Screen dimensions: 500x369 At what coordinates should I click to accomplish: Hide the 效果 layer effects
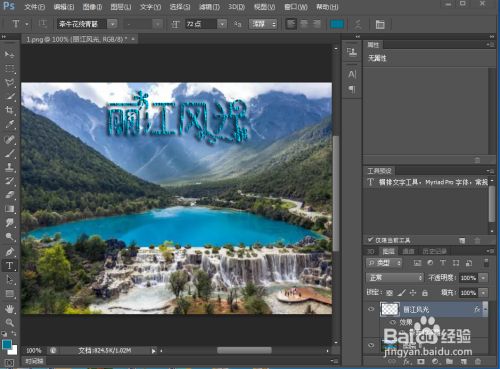click(x=393, y=322)
